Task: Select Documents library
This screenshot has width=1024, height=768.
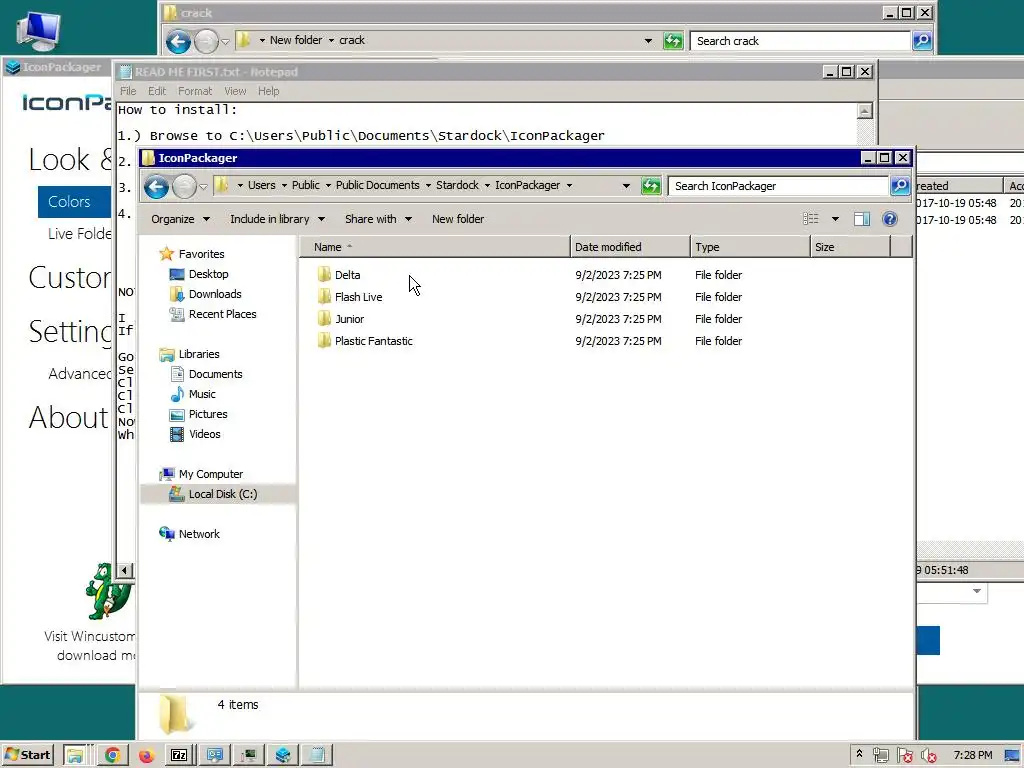Action: [x=216, y=374]
